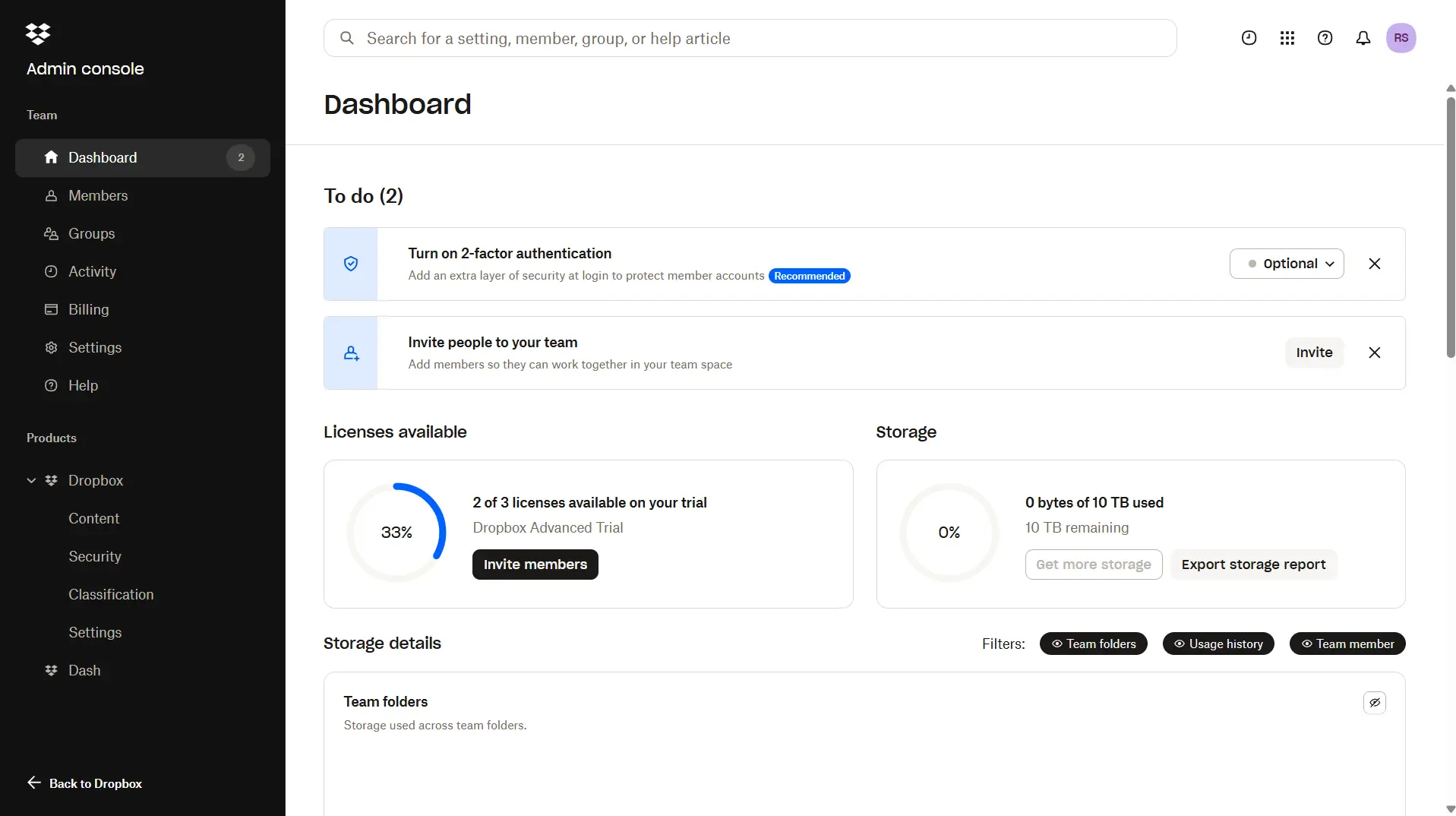This screenshot has width=1456, height=816.
Task: Click the Billing card icon
Action: point(51,309)
